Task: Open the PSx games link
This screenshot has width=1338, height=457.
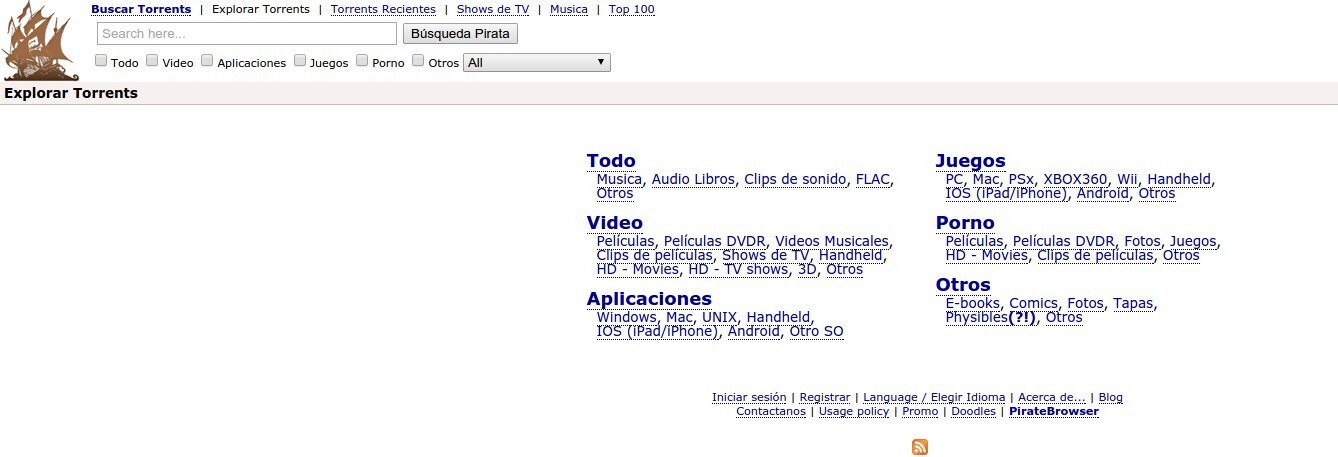Action: [1021, 180]
